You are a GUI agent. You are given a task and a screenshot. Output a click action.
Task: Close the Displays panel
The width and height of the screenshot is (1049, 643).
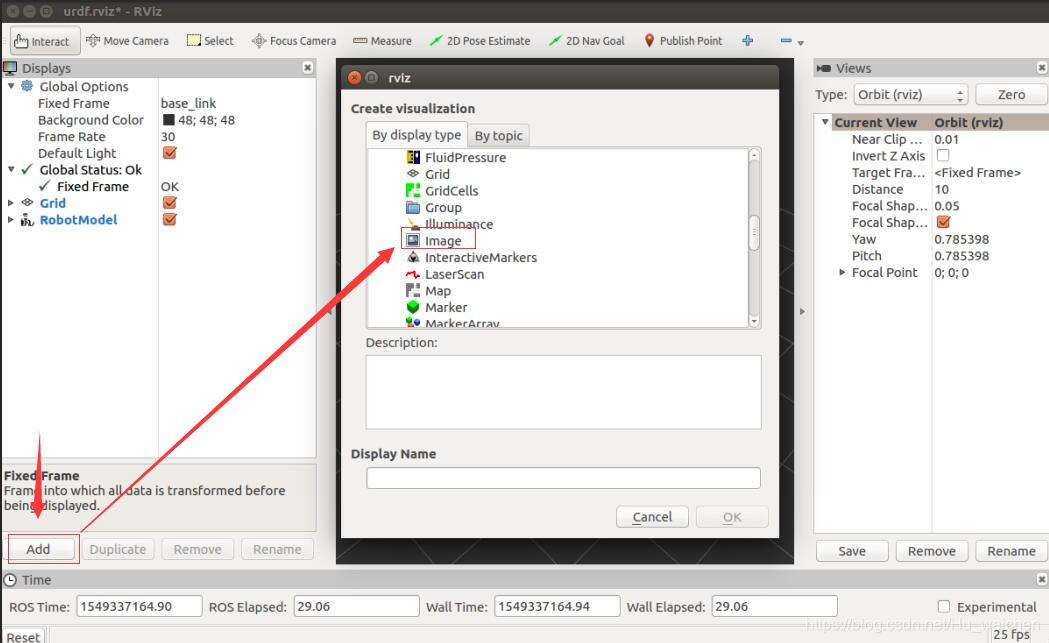click(307, 68)
